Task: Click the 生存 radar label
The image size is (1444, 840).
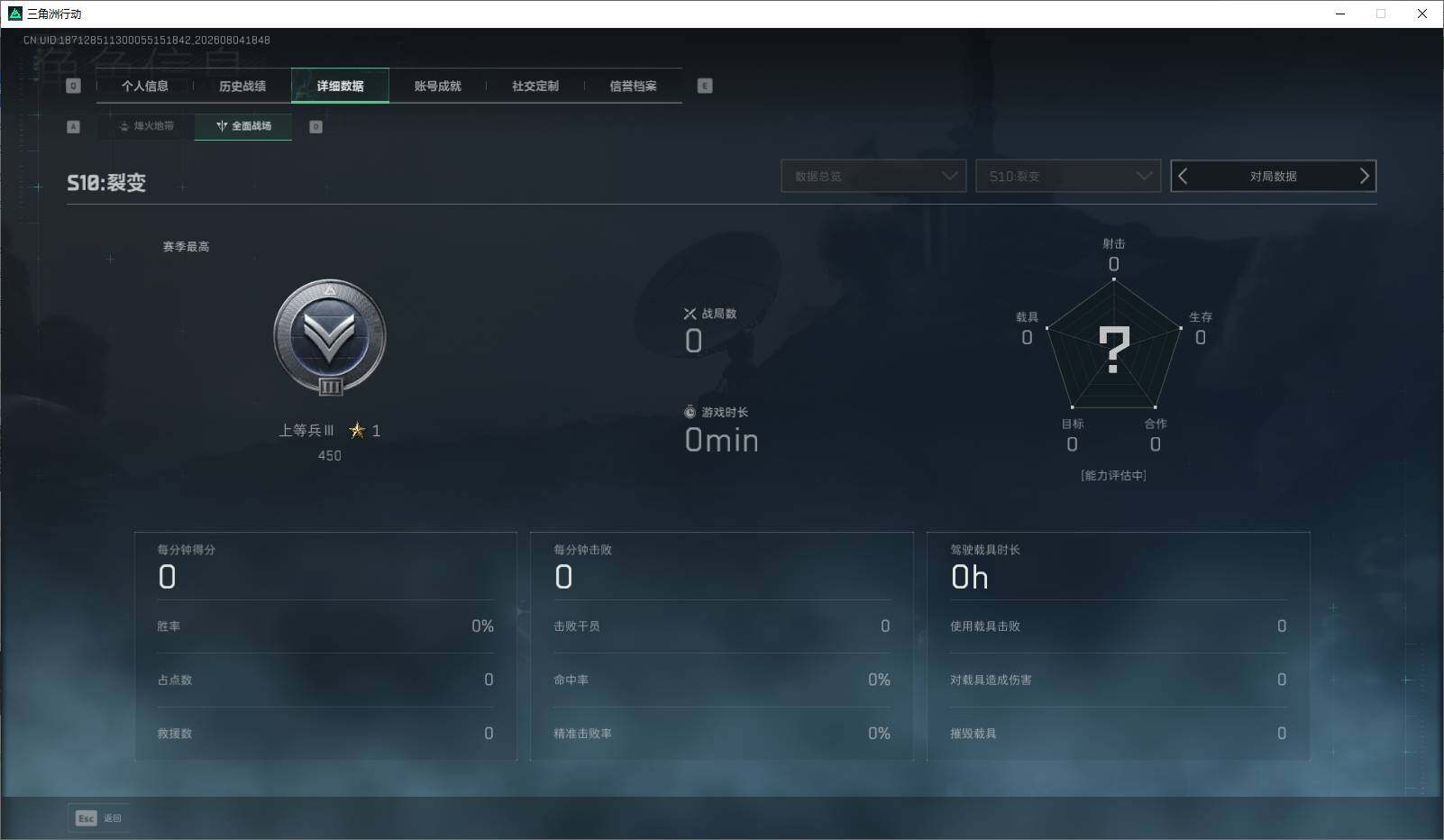Action: click(x=1201, y=317)
